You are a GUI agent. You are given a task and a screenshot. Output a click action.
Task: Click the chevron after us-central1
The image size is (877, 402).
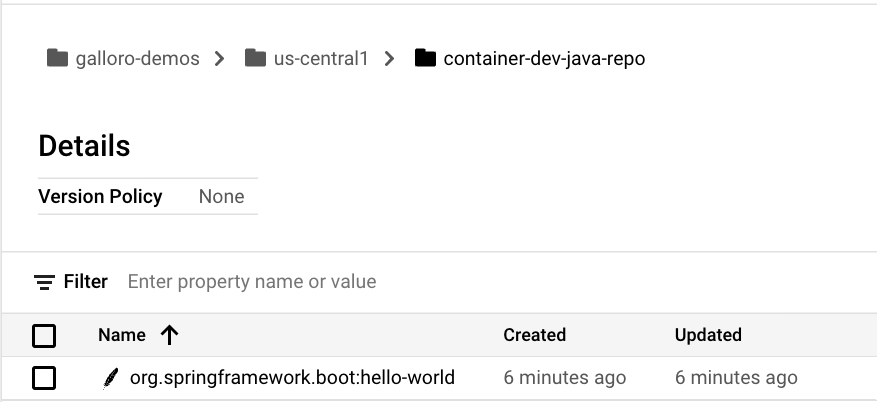coord(389,59)
